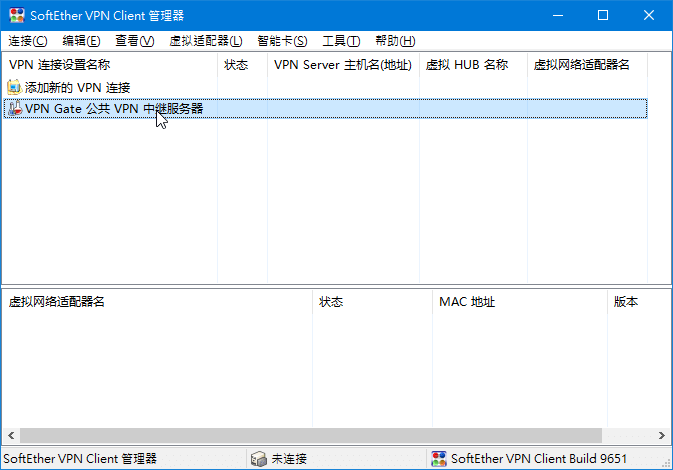Click the MAC 地址 column header
The height and width of the screenshot is (470, 673).
[x=467, y=302]
